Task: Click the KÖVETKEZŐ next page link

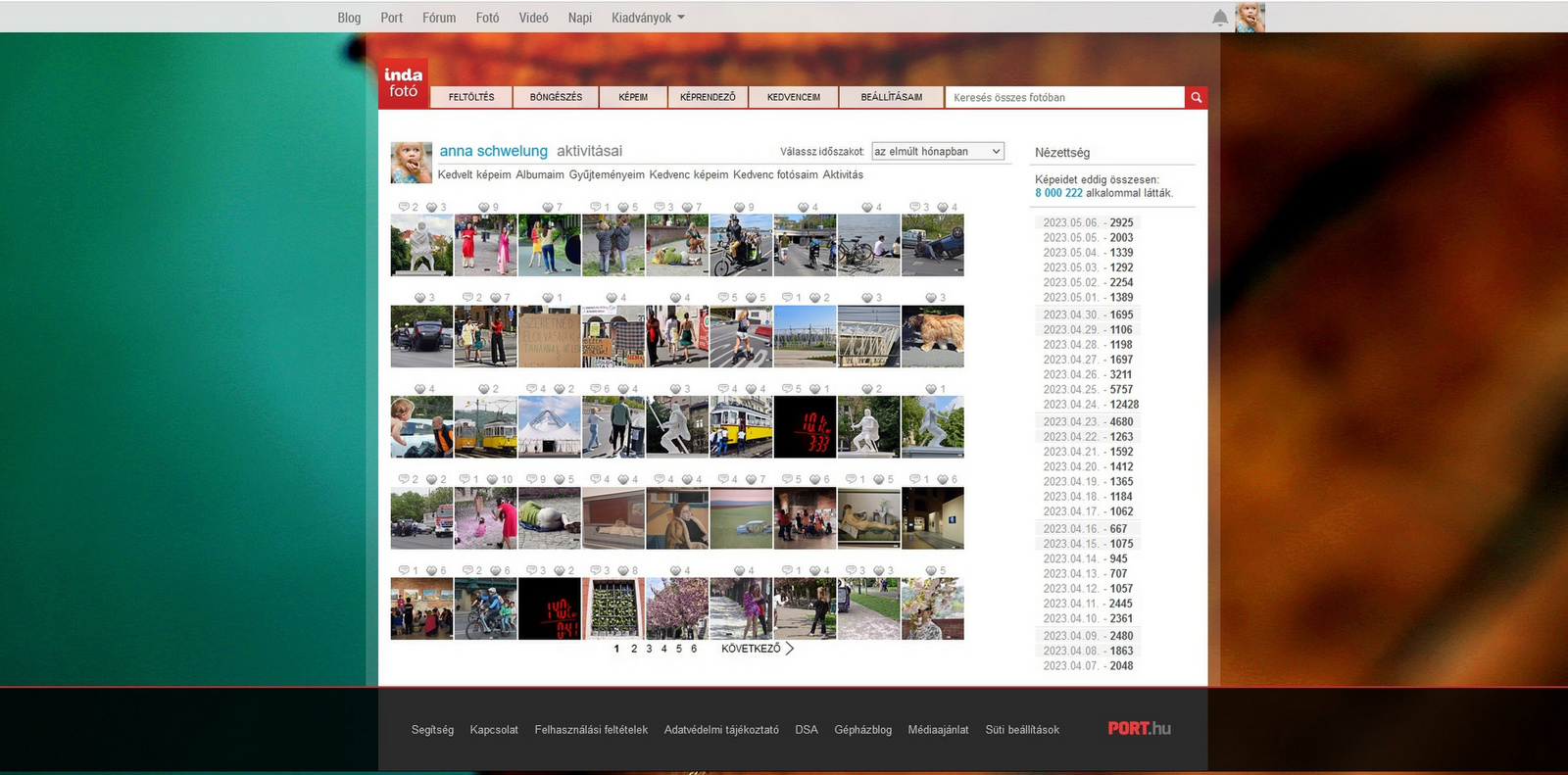Action: (752, 649)
